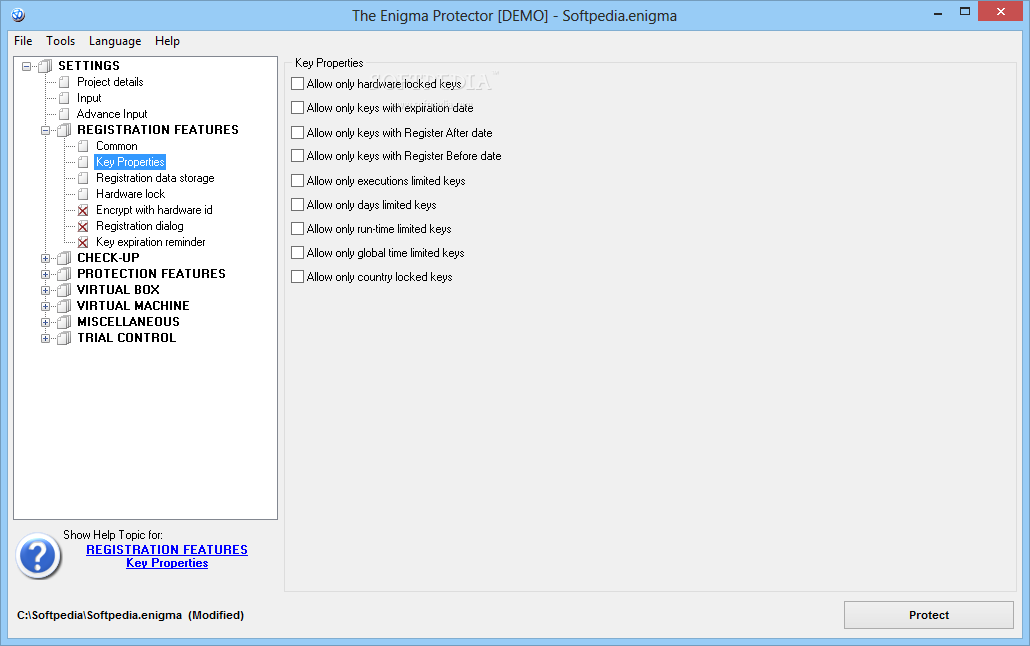Click the VIRTUAL MACHINE folder stack icon
Viewport: 1030px width, 646px height.
click(x=64, y=306)
